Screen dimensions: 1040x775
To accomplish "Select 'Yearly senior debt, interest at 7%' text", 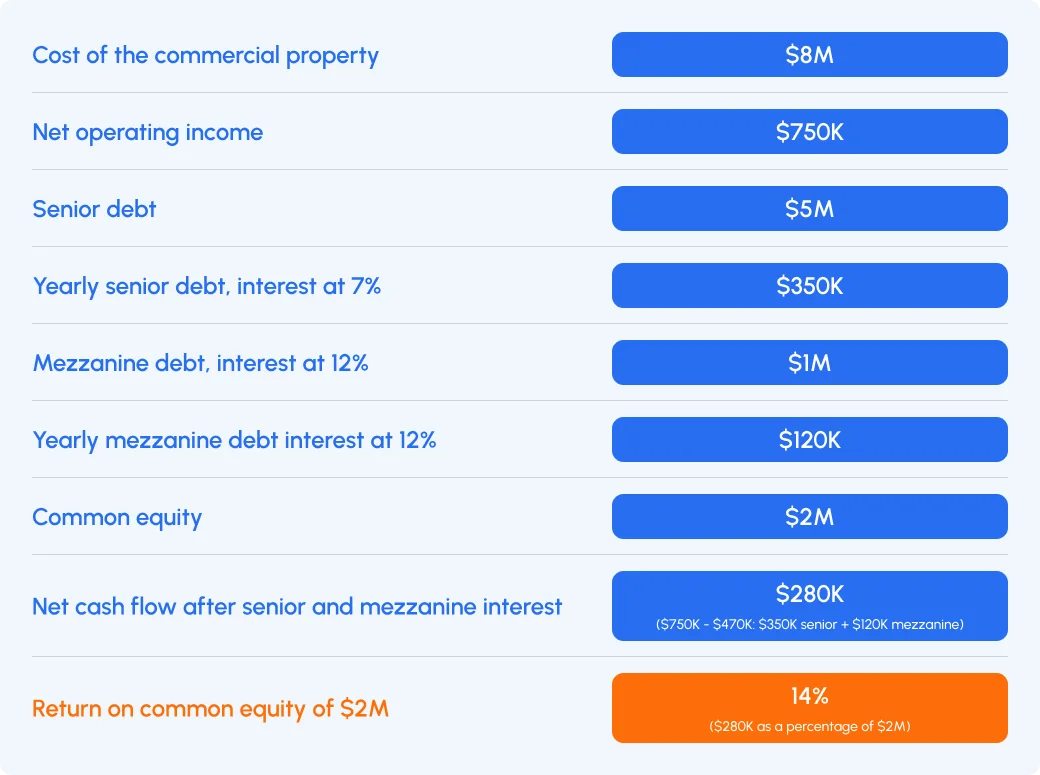I will (207, 286).
